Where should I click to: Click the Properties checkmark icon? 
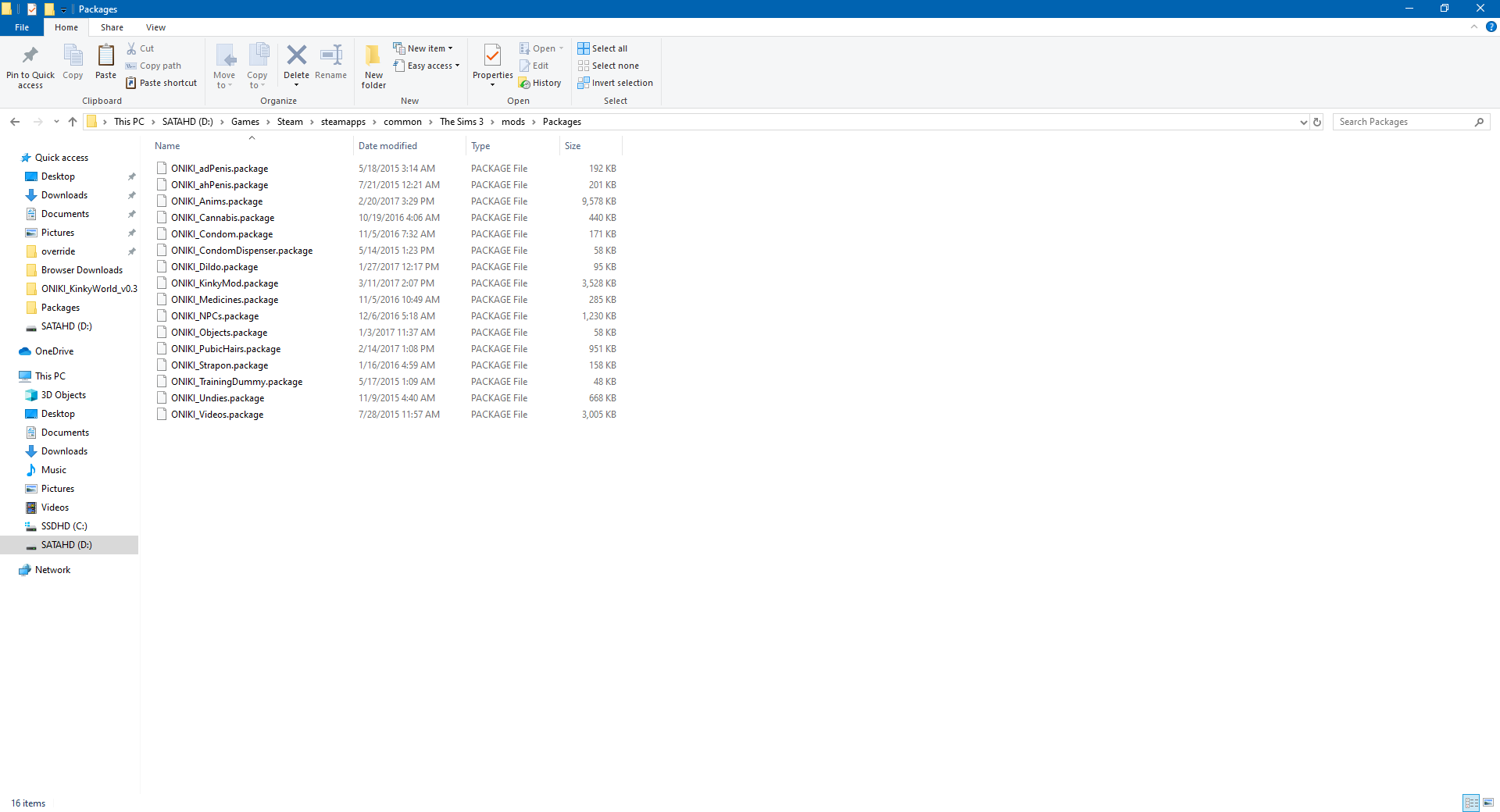pos(492,55)
